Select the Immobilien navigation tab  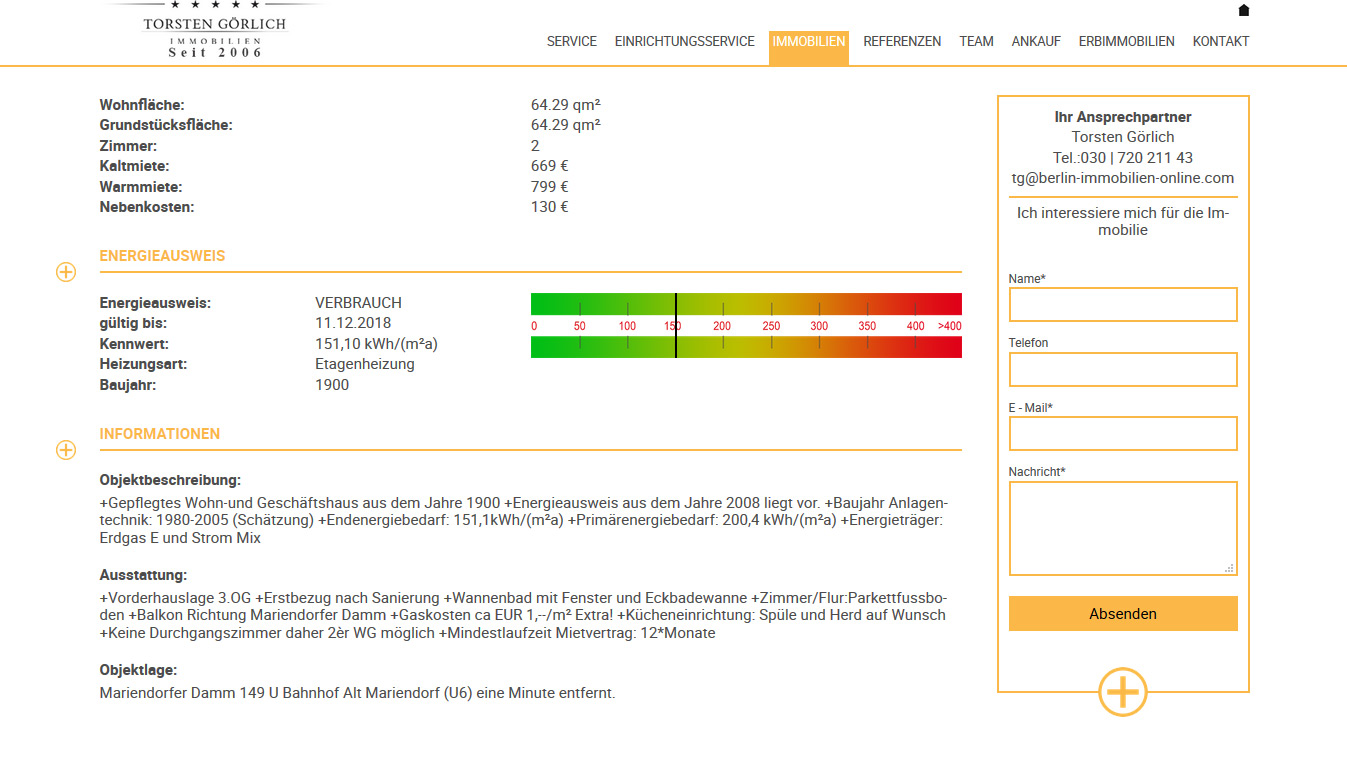coord(808,42)
